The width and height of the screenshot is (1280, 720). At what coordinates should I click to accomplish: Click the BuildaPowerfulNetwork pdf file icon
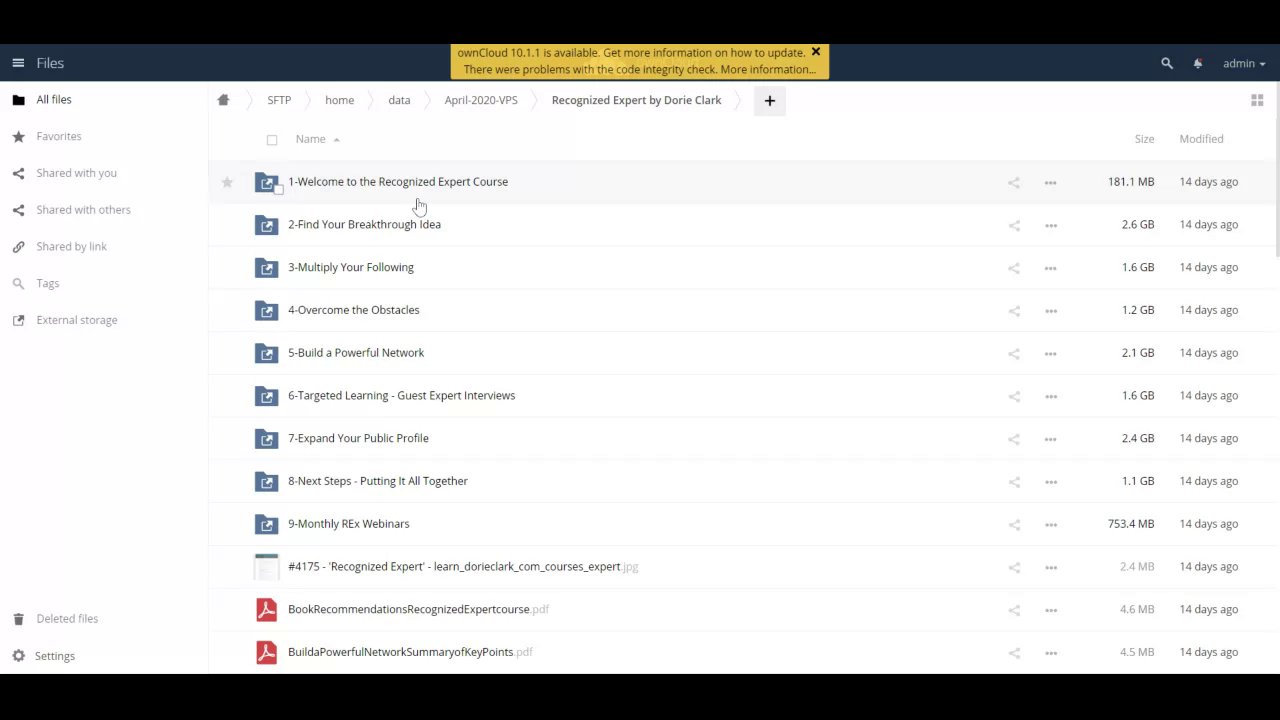click(266, 652)
